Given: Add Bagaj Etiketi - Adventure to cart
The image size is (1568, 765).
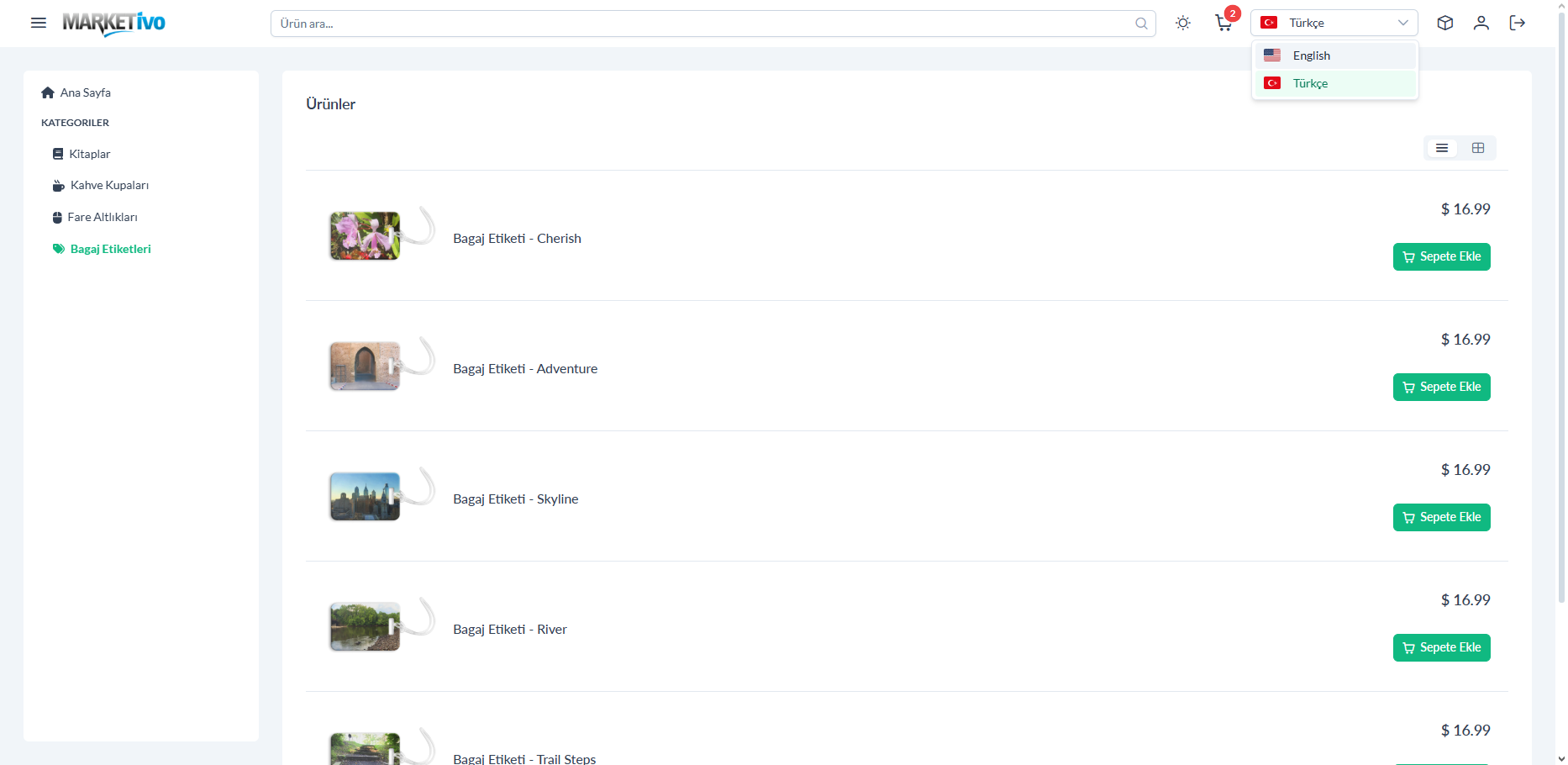Looking at the screenshot, I should (x=1442, y=387).
